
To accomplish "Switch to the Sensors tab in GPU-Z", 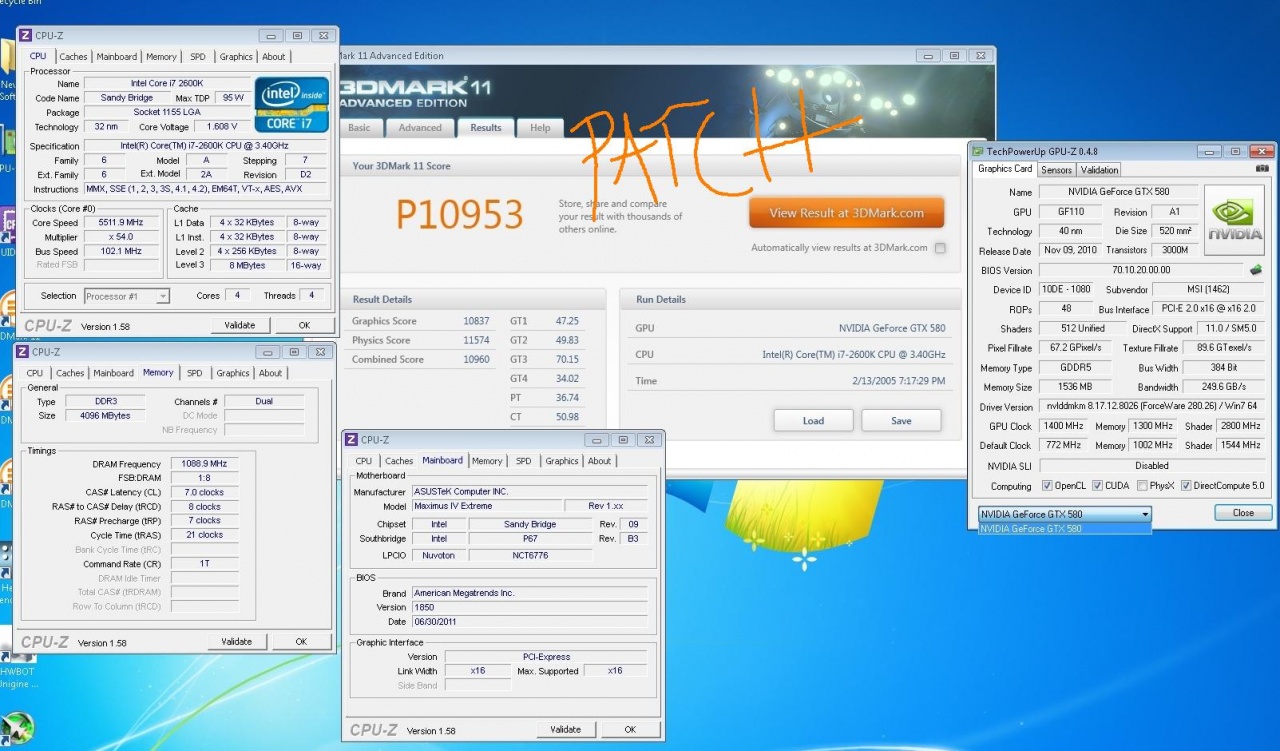I will click(1056, 170).
